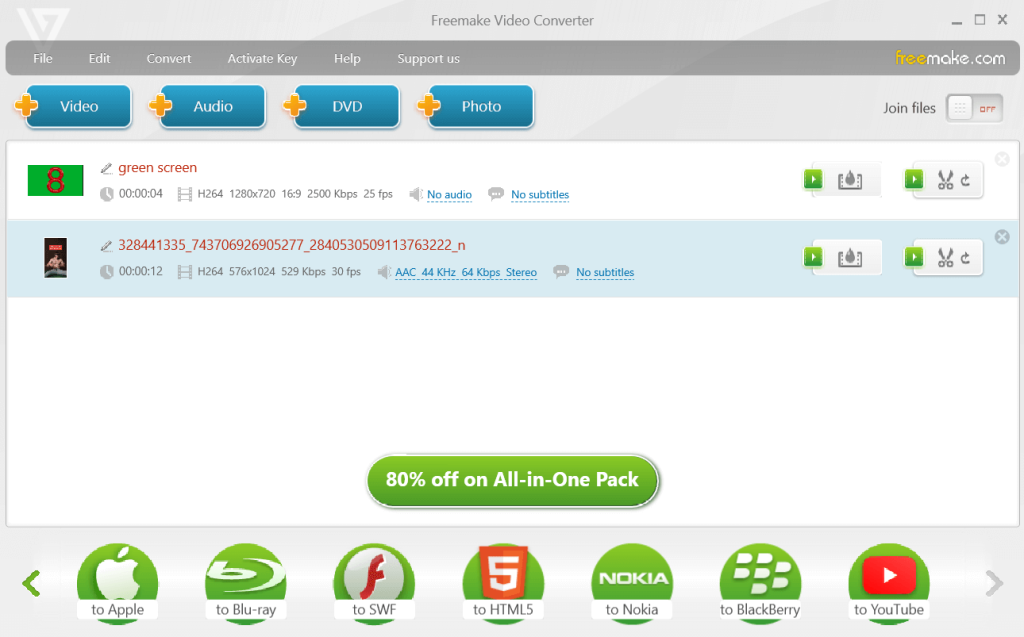Image resolution: width=1024 pixels, height=637 pixels.
Task: Play 328441335 with watermark preview button
Action: tap(813, 257)
